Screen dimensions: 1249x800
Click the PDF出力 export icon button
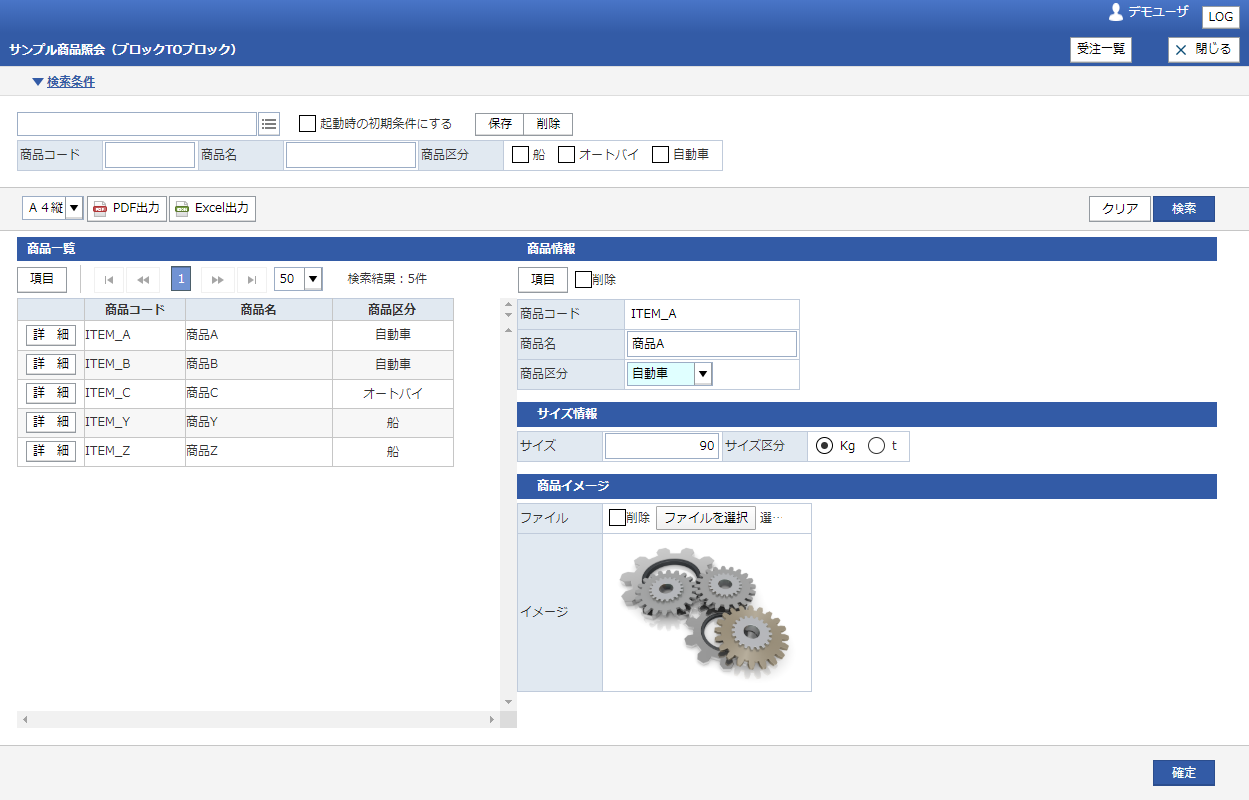click(x=127, y=208)
